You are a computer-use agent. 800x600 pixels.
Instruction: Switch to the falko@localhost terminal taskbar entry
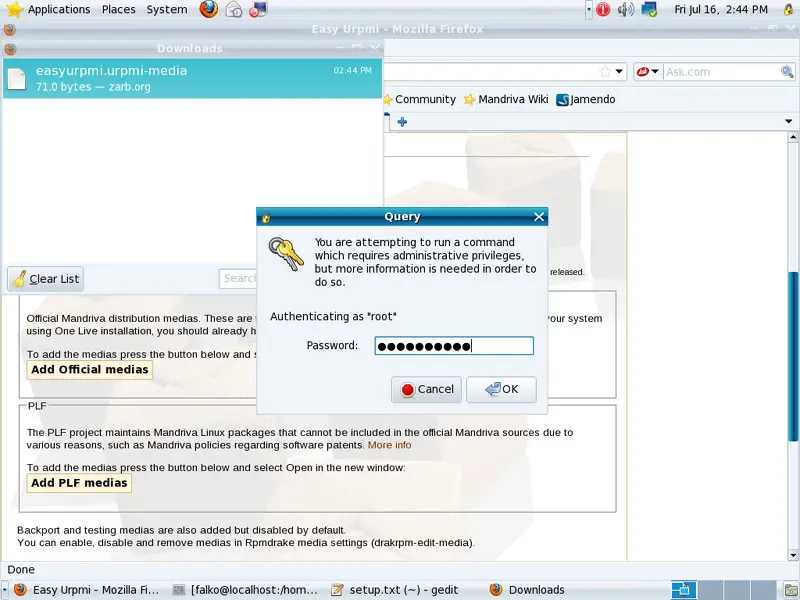[246, 590]
